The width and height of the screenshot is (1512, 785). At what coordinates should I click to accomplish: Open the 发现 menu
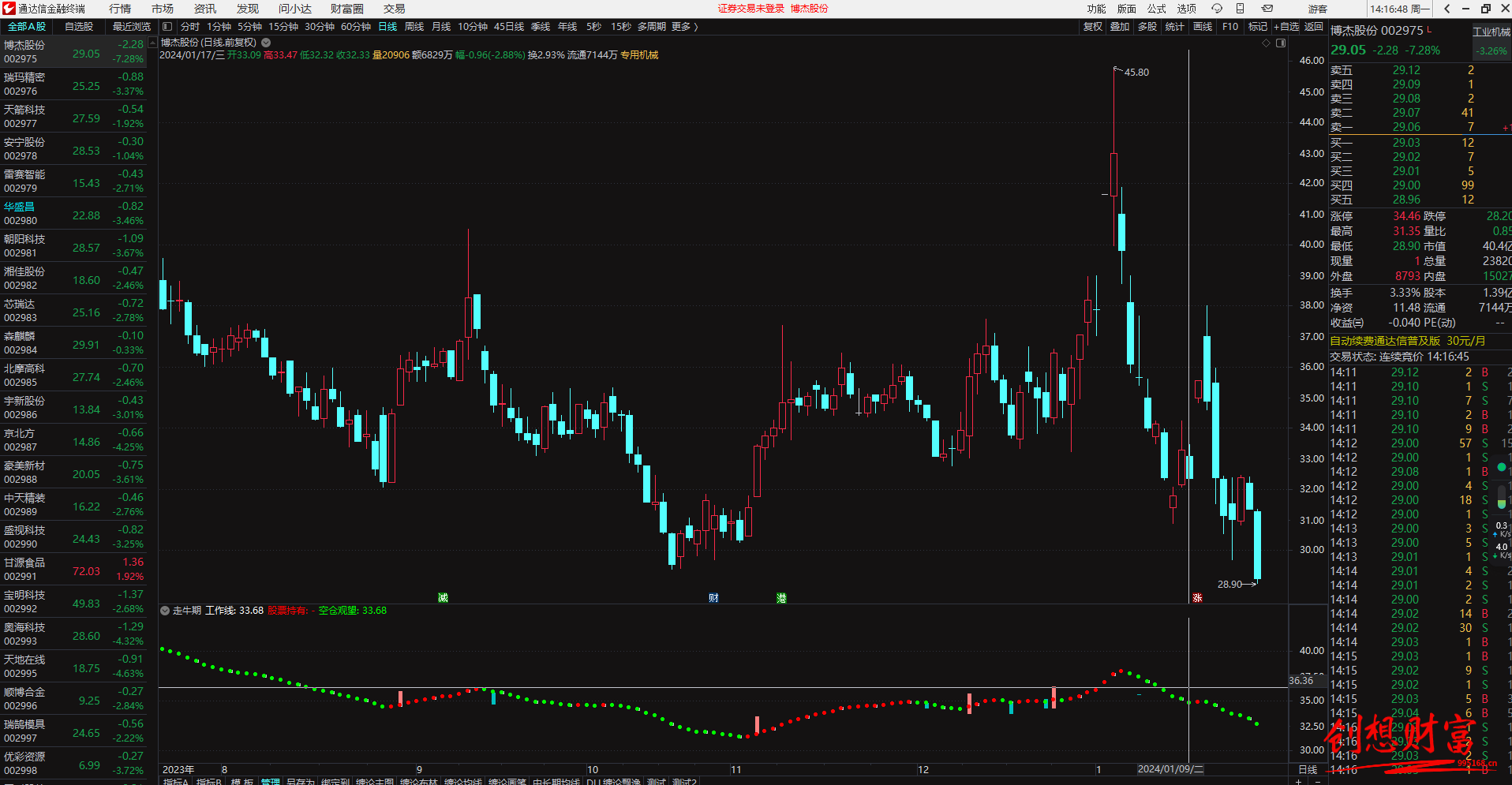click(248, 9)
